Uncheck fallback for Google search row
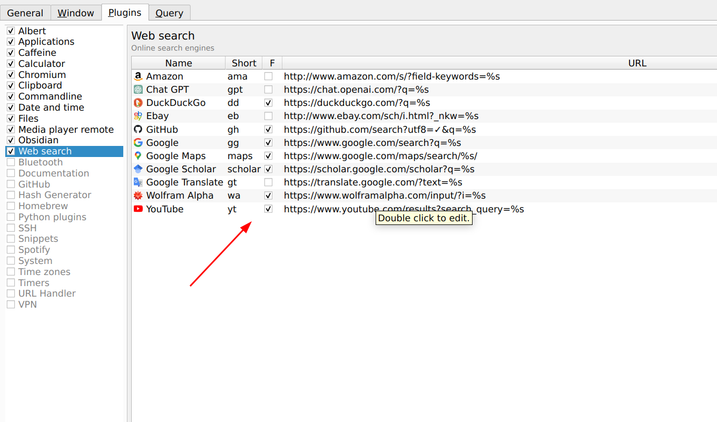The width and height of the screenshot is (717, 422). click(x=268, y=143)
